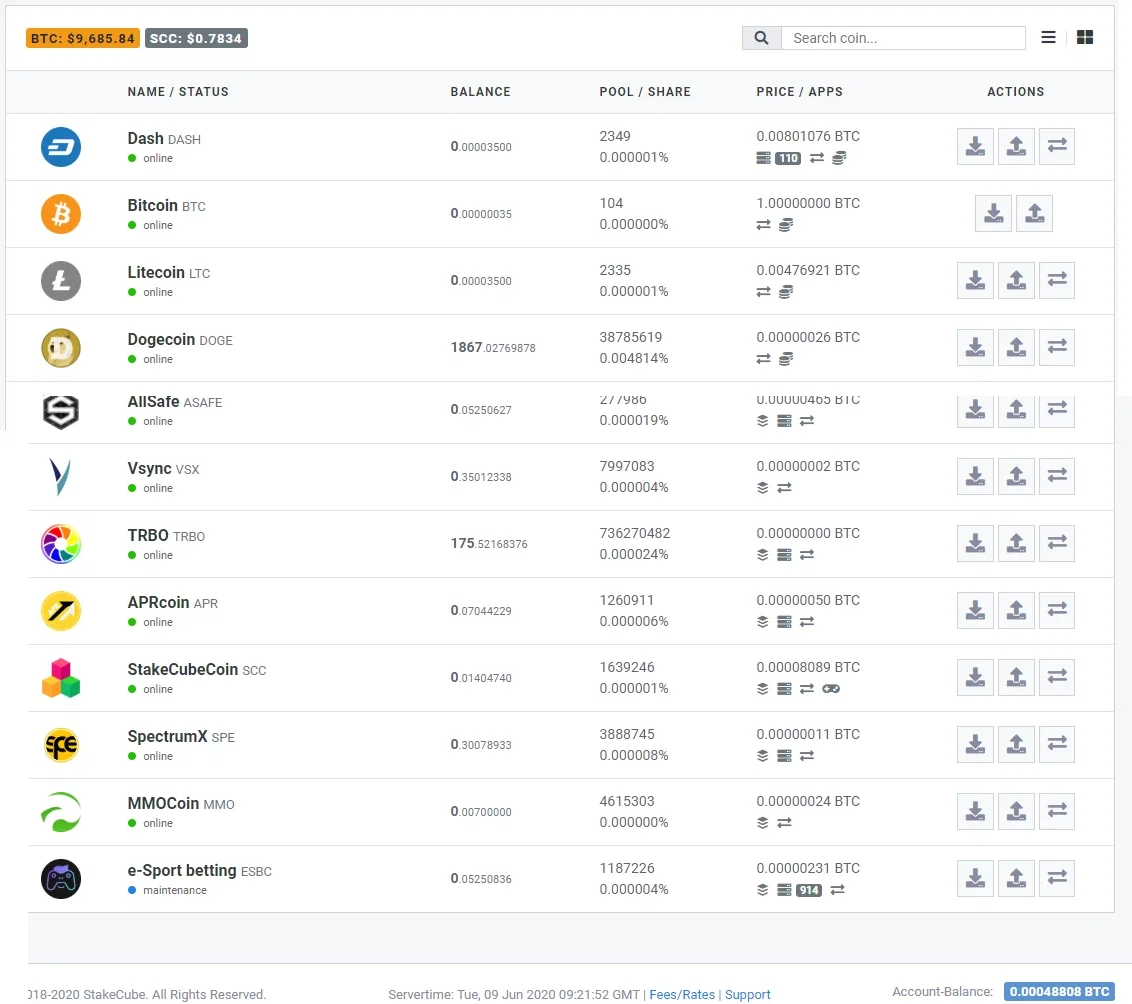The height and width of the screenshot is (1004, 1132).
Task: Click the BTC price orange badge
Action: pyautogui.click(x=83, y=38)
